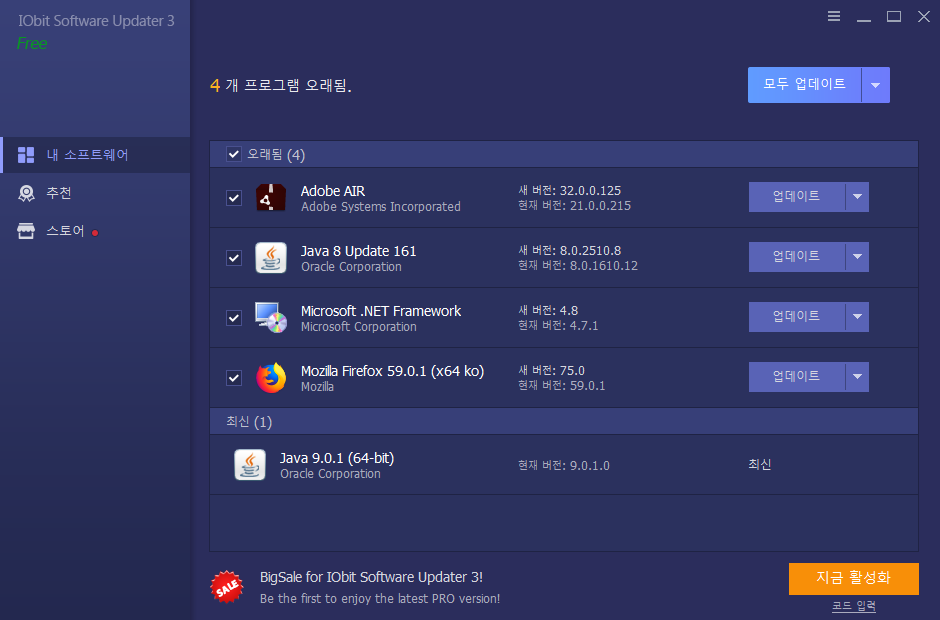Uncheck the Microsoft .NET Framework checkbox
The height and width of the screenshot is (620, 940).
tap(234, 318)
